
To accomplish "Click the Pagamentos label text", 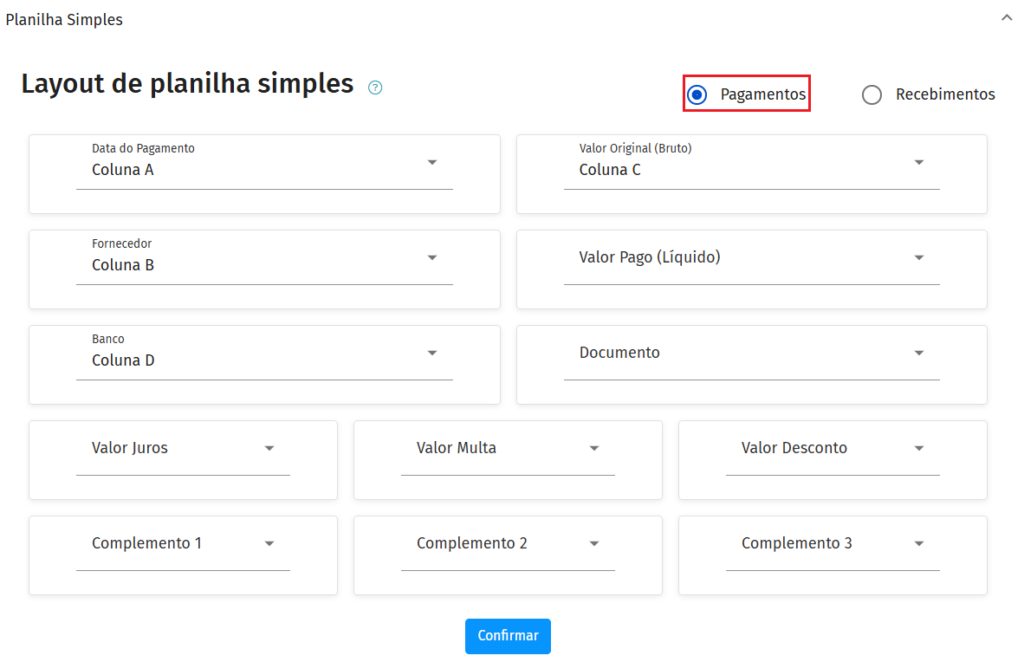I will [x=763, y=94].
